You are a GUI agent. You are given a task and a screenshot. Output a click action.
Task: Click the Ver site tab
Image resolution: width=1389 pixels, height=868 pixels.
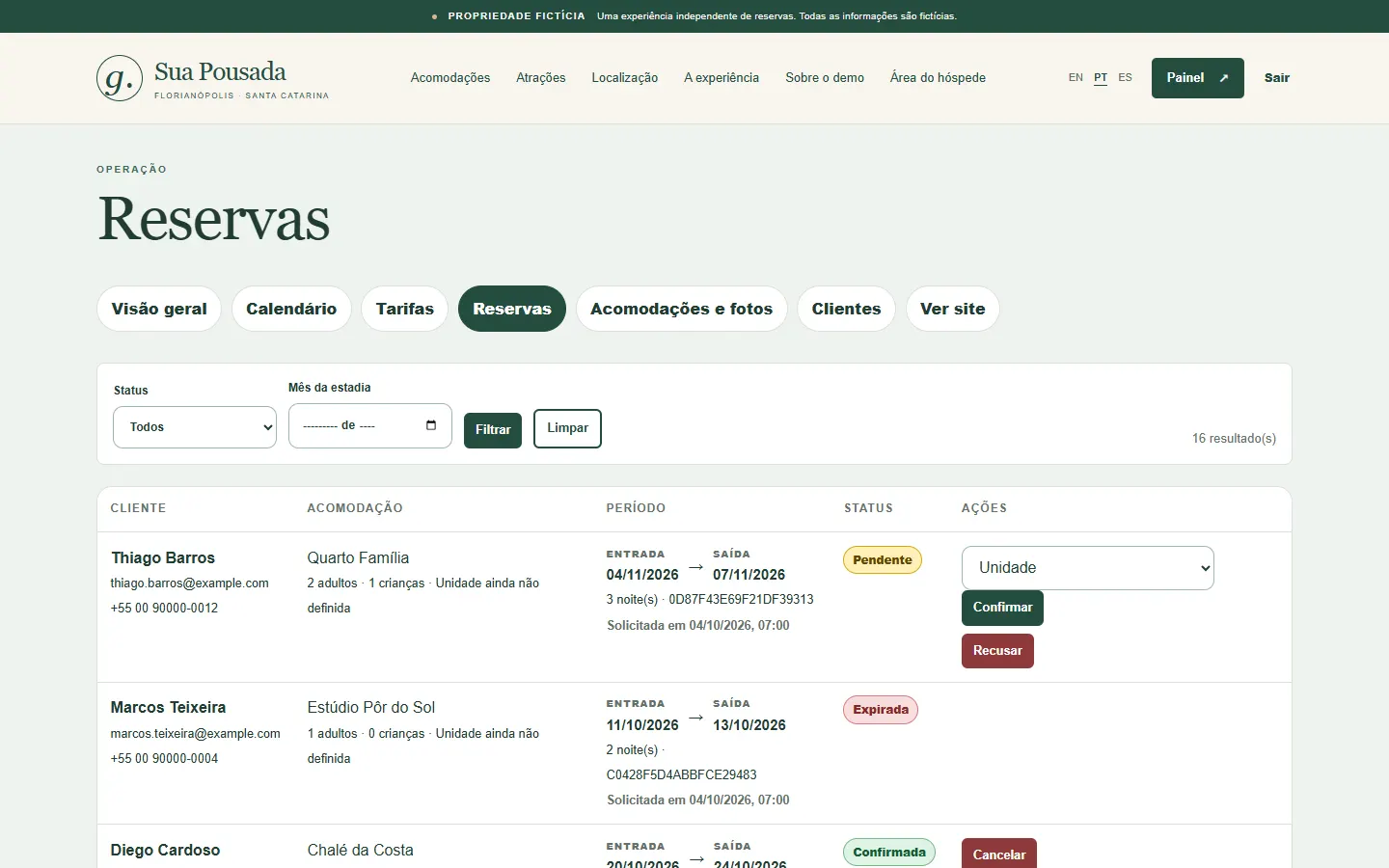click(953, 309)
